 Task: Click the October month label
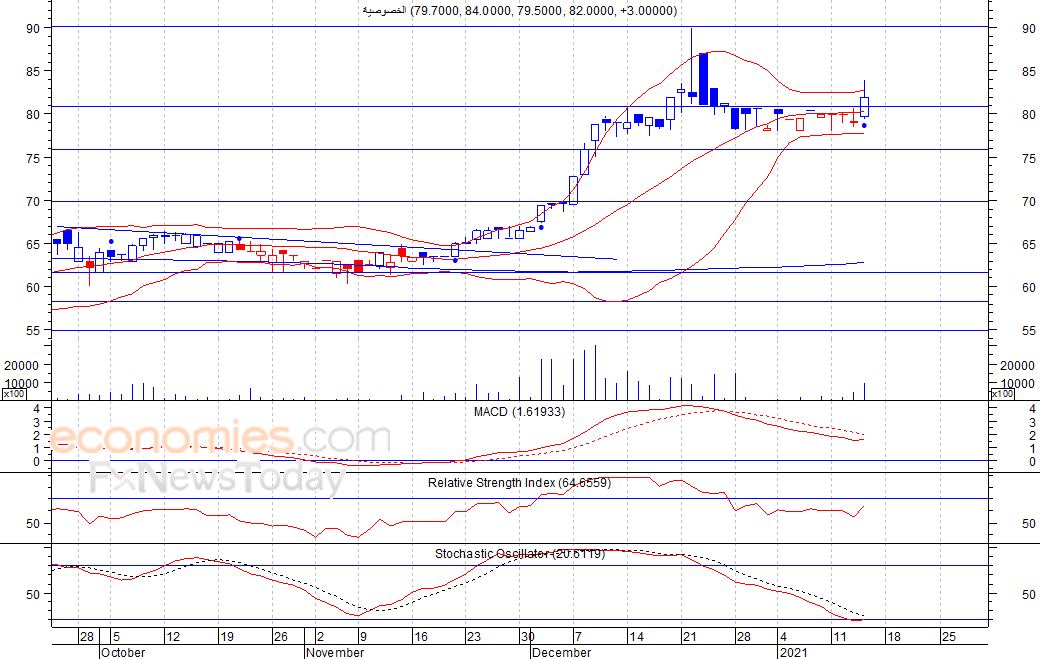click(x=123, y=652)
